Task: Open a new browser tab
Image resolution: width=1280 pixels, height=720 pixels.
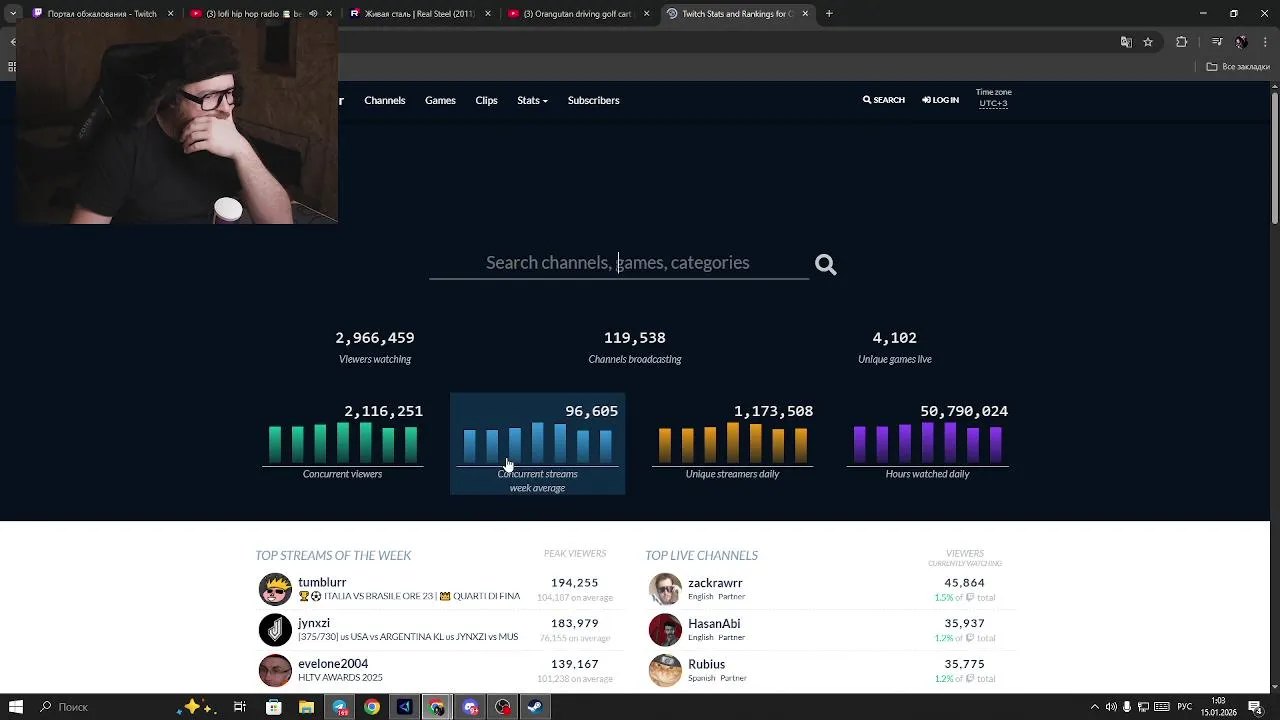Action: pyautogui.click(x=829, y=14)
